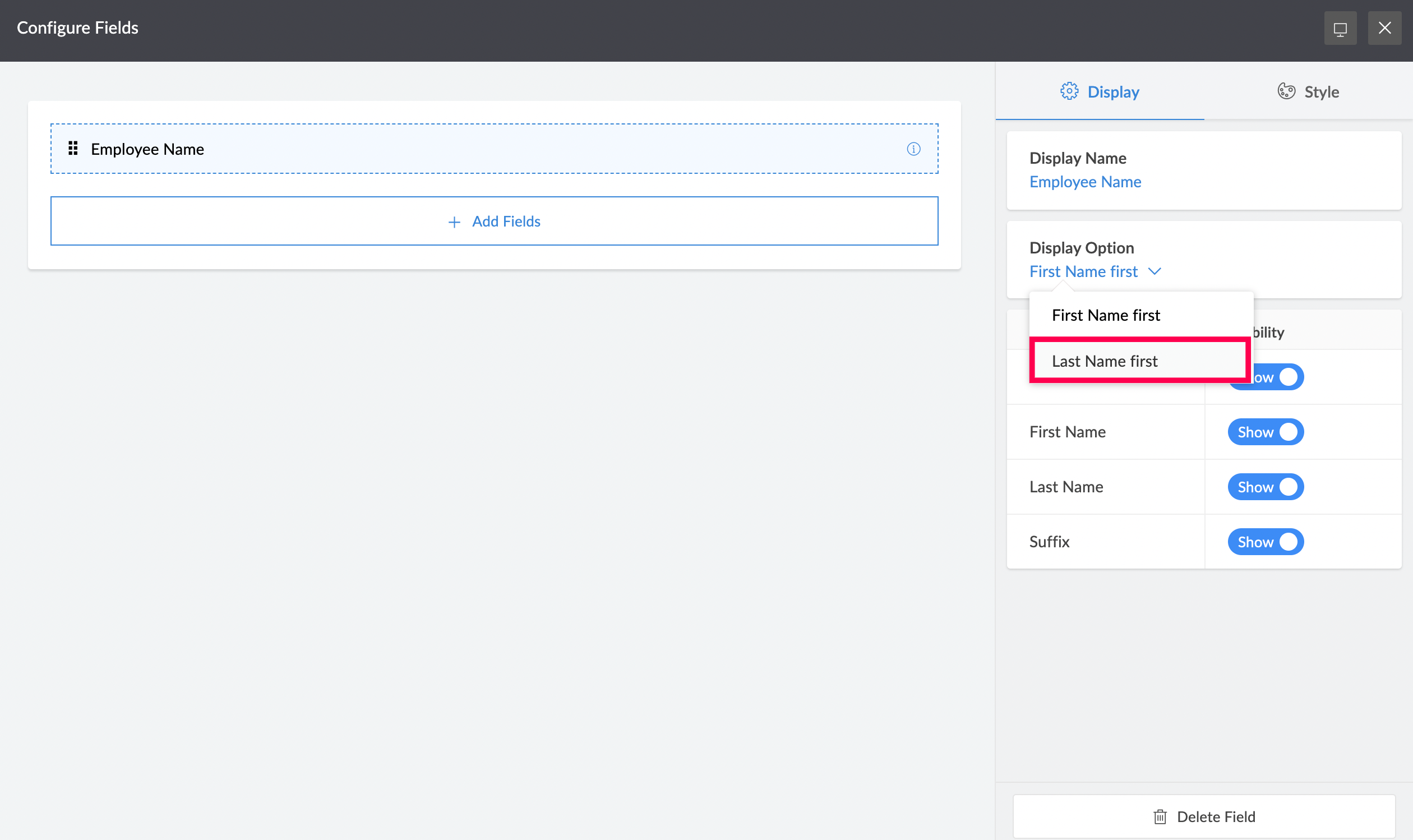Select First Name first in dropdown list
This screenshot has height=840, width=1413.
tap(1106, 315)
